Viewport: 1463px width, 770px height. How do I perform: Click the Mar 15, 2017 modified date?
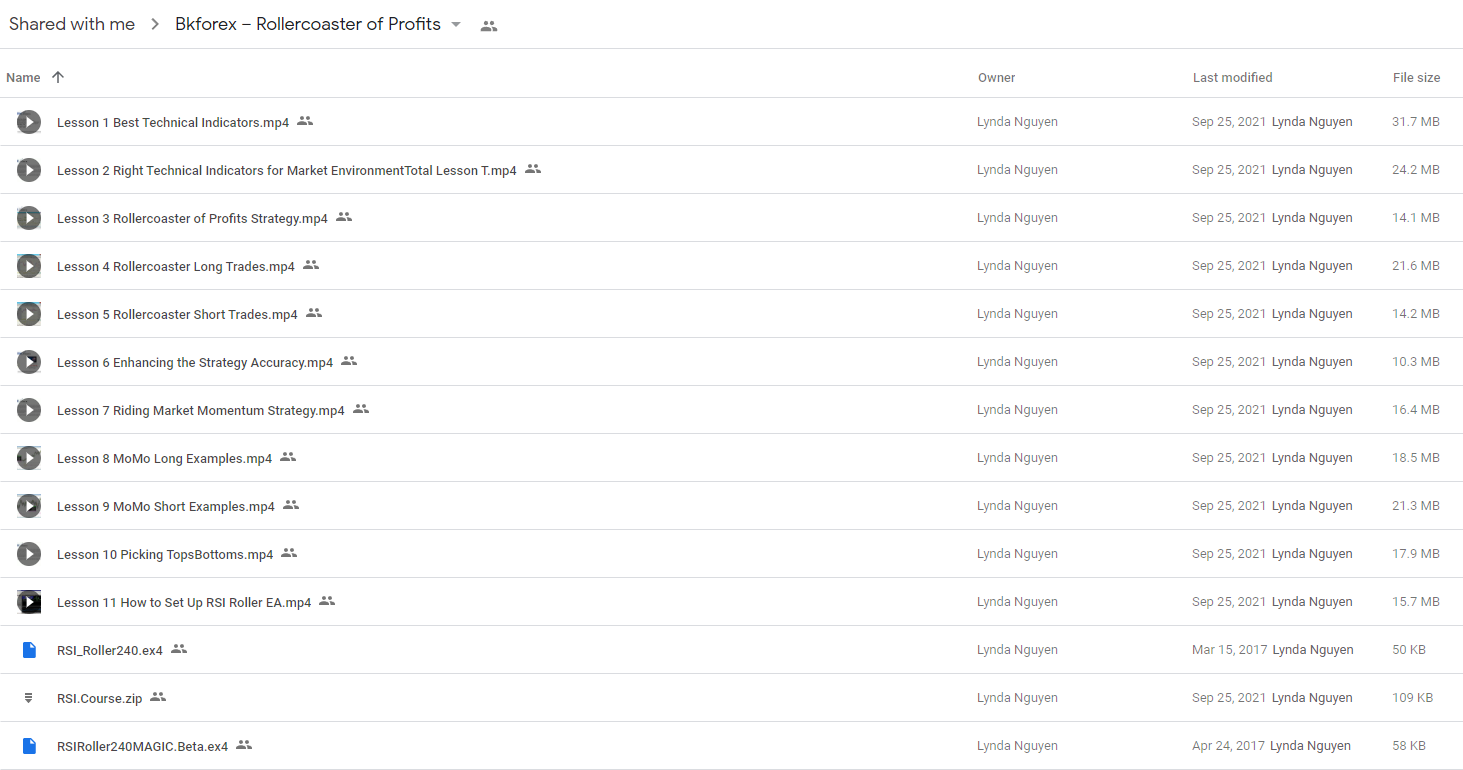(1230, 650)
